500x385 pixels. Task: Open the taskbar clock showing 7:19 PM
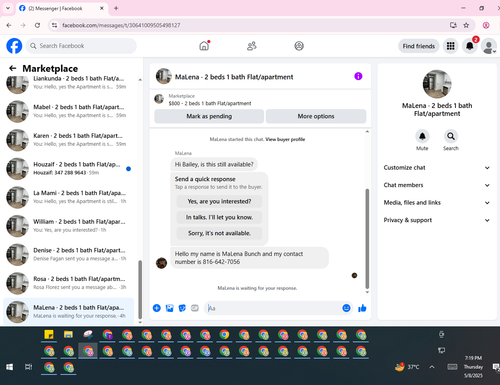pyautogui.click(x=473, y=367)
